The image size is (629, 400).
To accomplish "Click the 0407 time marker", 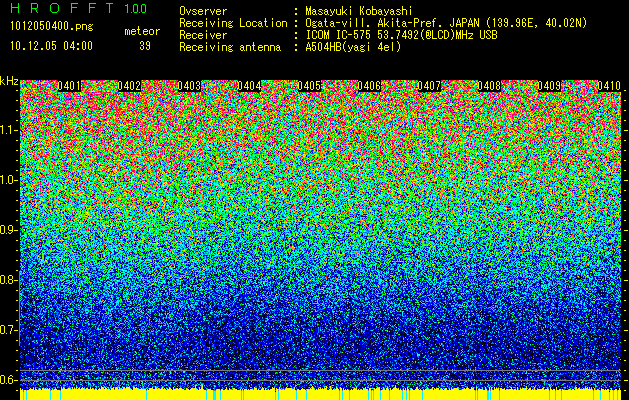I will (x=429, y=86).
